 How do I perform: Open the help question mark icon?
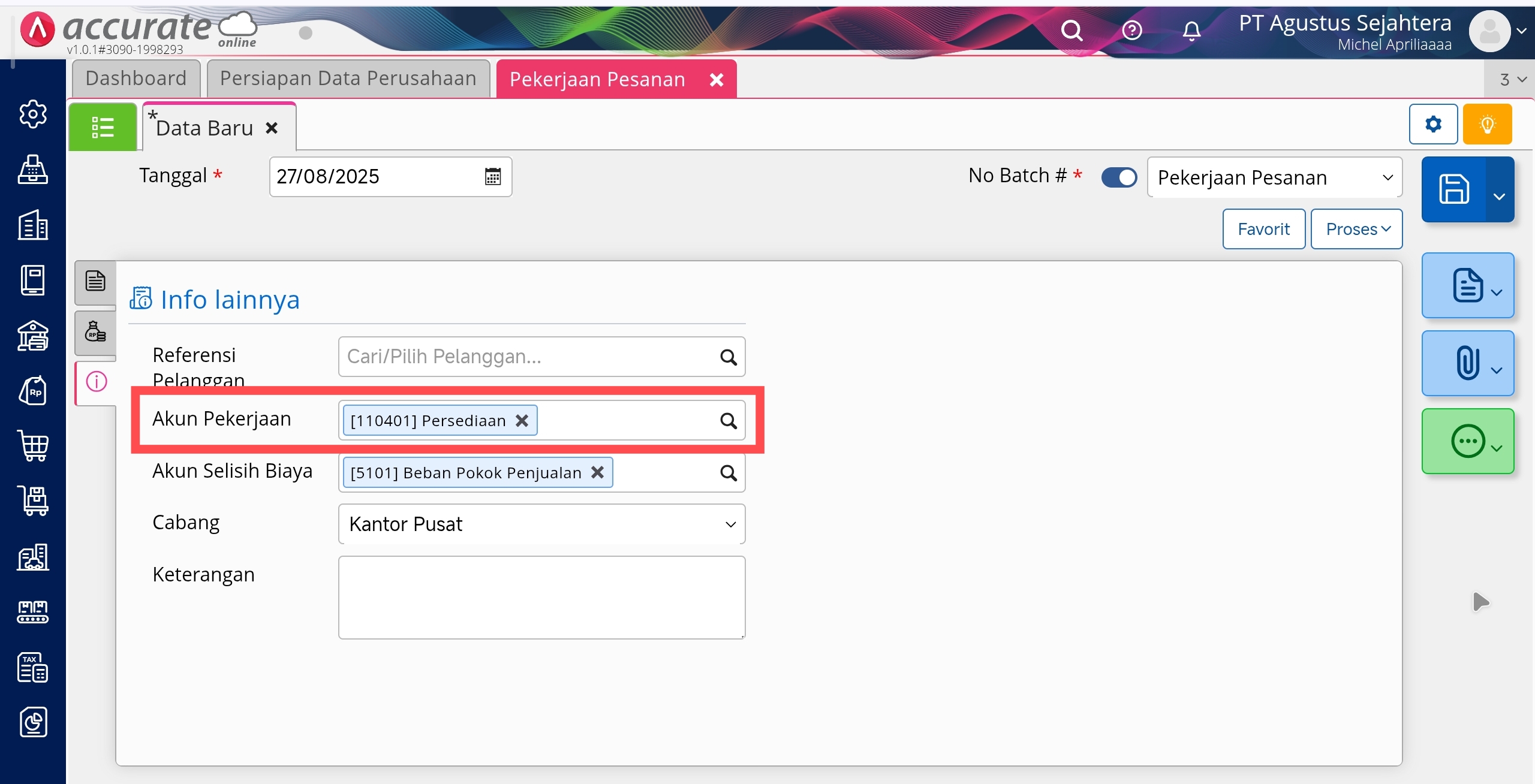(x=1132, y=30)
